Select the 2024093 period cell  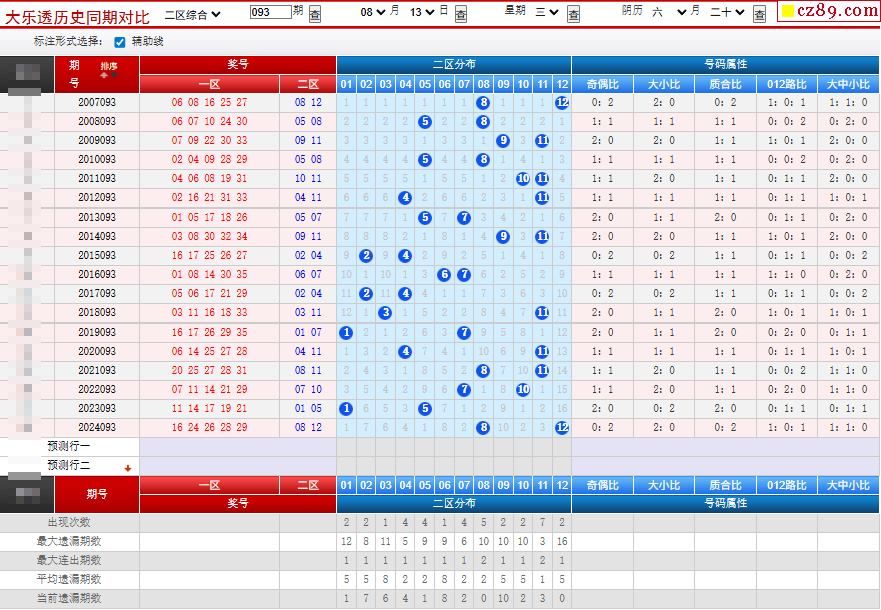click(x=97, y=427)
